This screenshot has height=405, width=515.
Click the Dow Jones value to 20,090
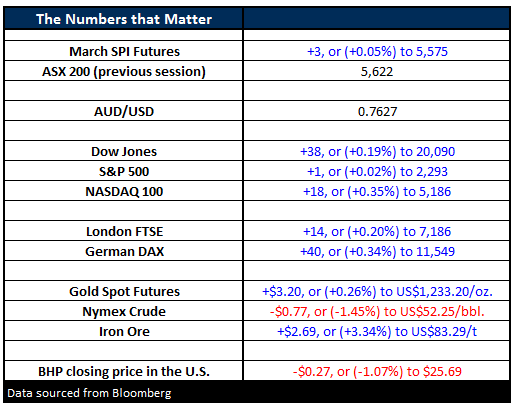(377, 151)
